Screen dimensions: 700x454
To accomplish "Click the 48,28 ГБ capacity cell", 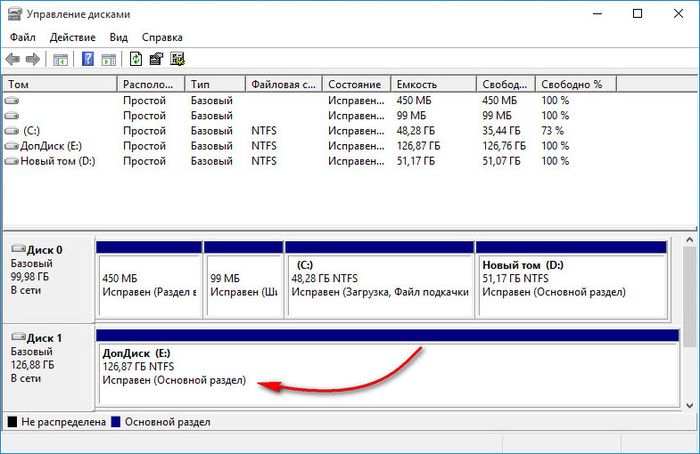I will coord(416,131).
